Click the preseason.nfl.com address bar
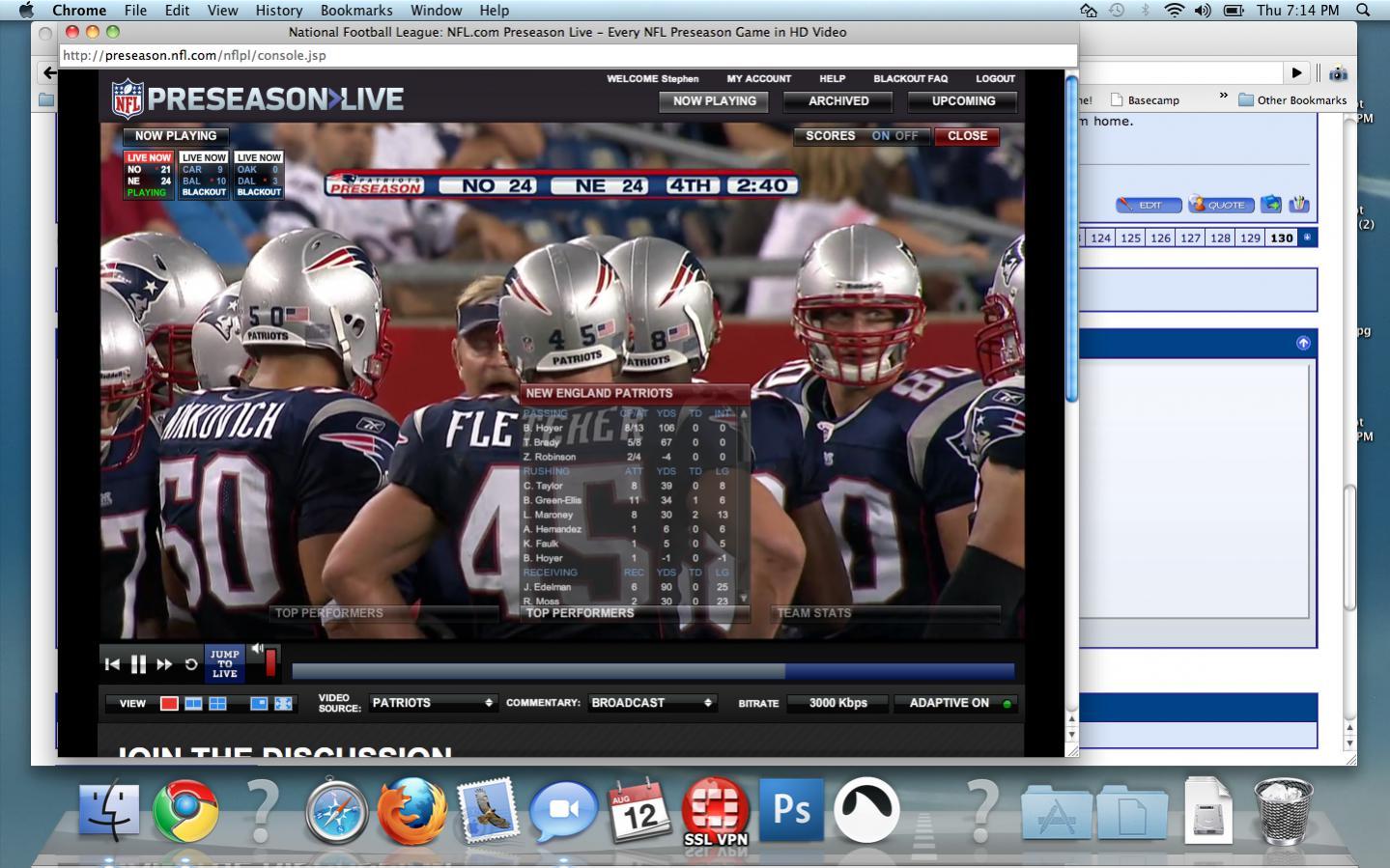The width and height of the screenshot is (1390, 868). point(568,55)
